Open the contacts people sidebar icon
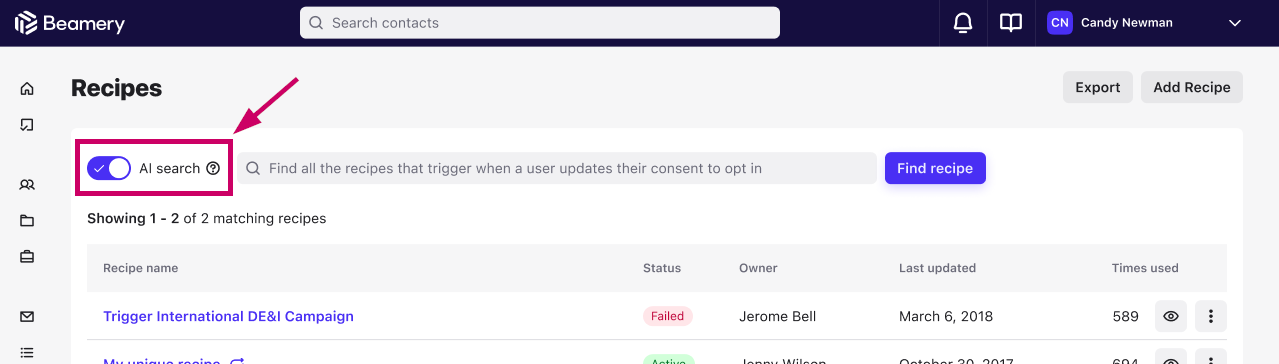The width and height of the screenshot is (1279, 364). (x=27, y=185)
